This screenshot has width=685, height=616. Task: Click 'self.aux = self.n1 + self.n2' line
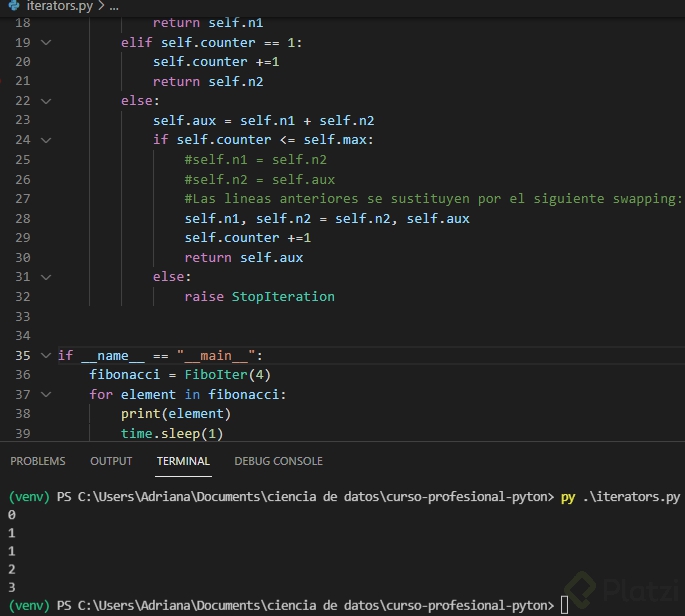click(x=263, y=121)
